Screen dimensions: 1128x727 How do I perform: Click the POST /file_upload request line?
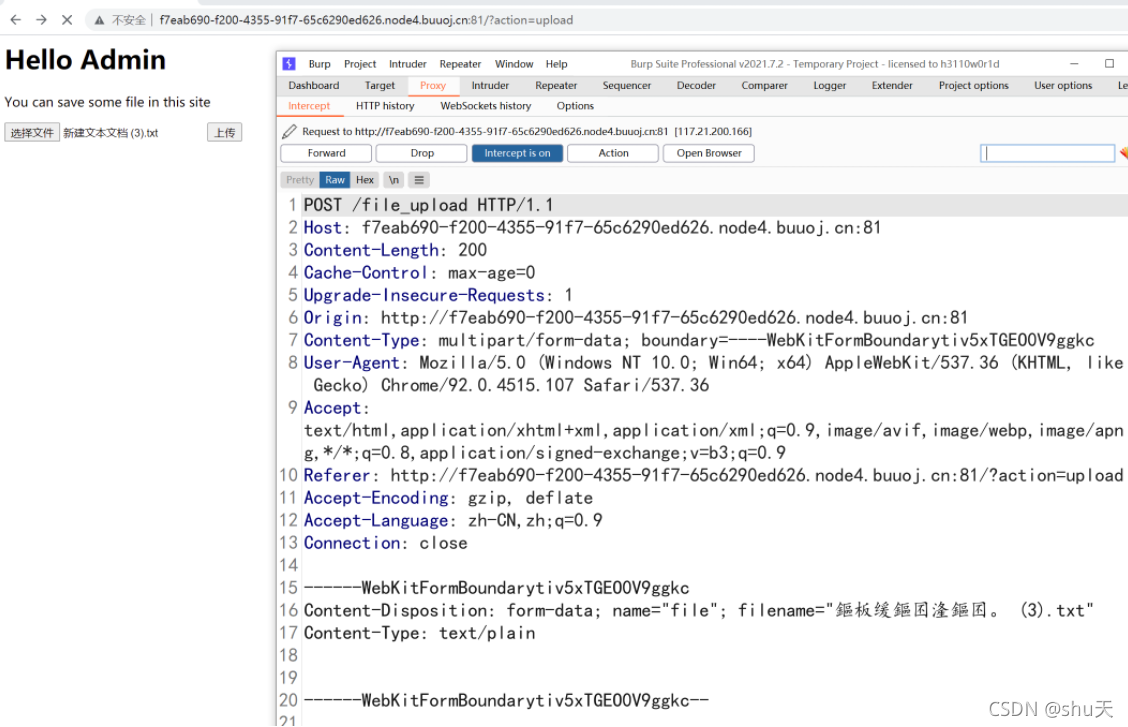(429, 206)
